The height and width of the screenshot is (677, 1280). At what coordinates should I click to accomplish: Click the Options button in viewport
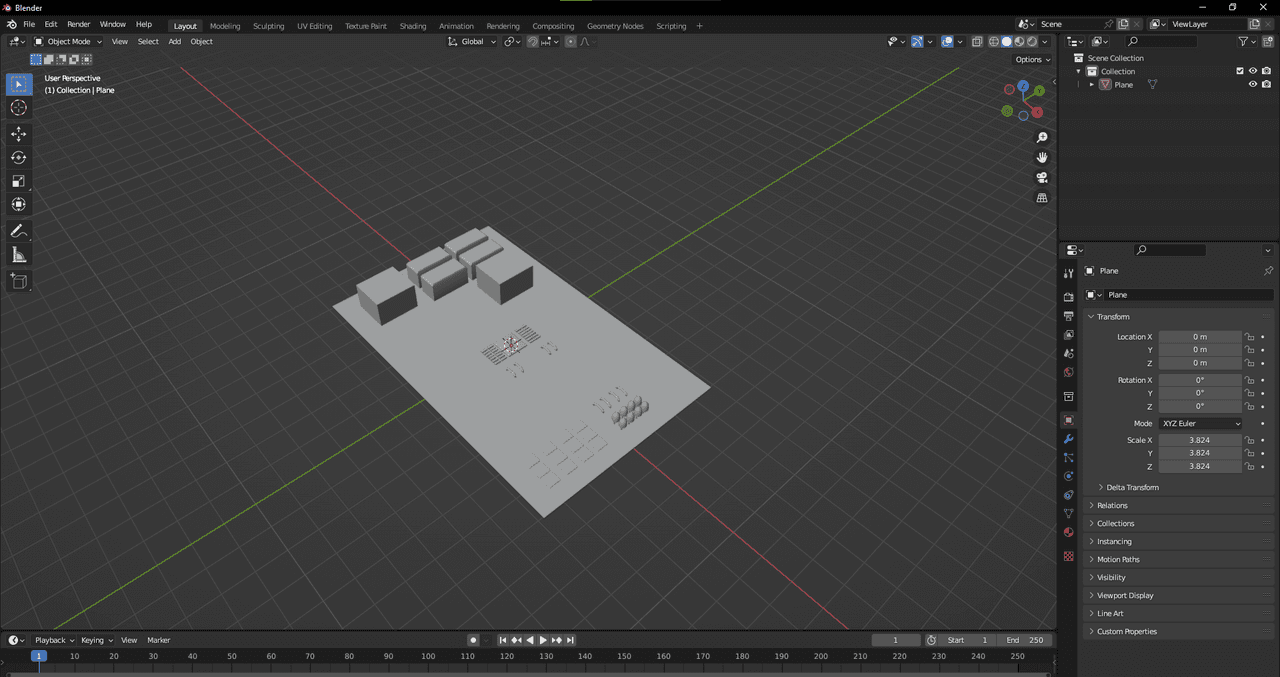[1032, 60]
